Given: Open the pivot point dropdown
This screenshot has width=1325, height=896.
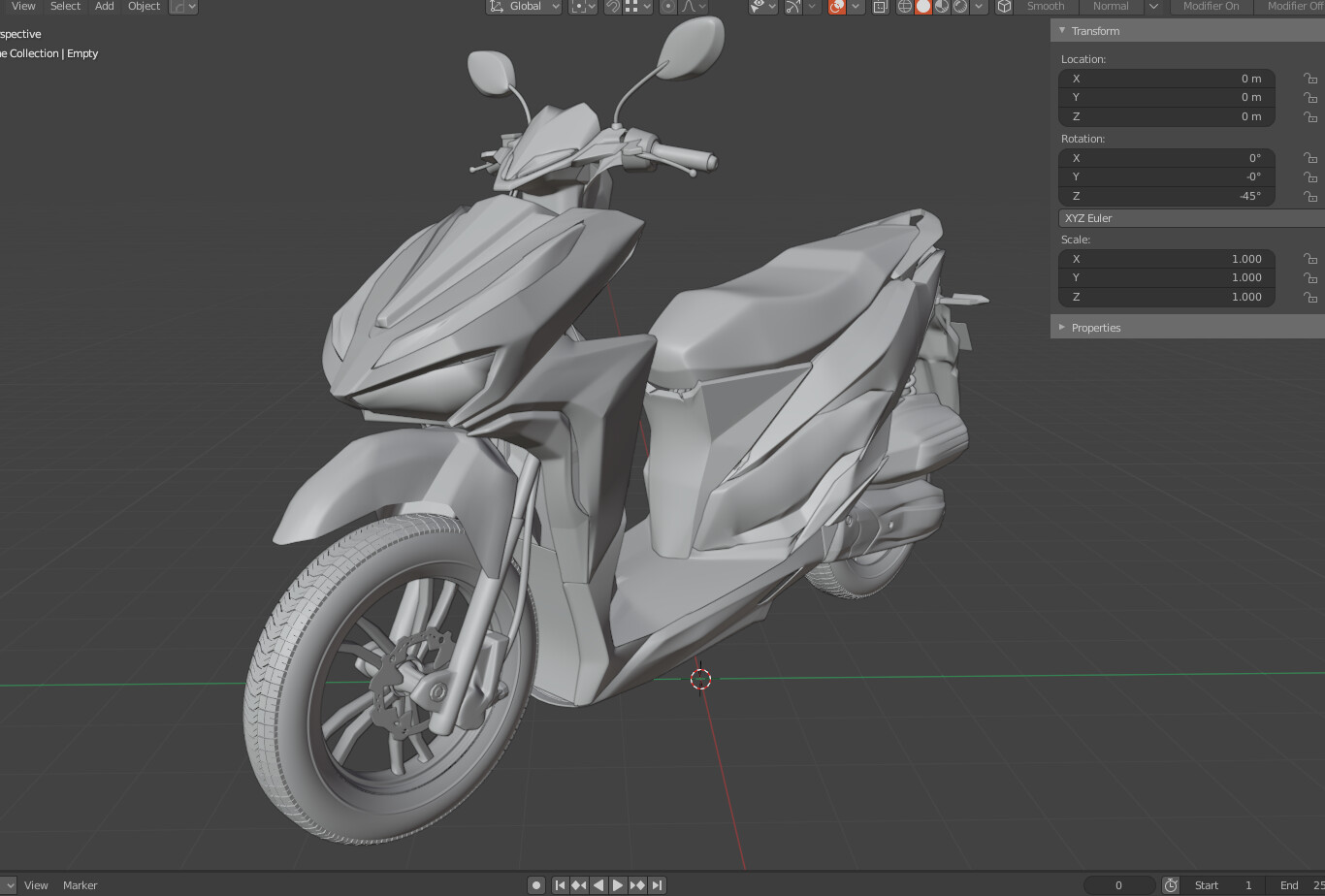Looking at the screenshot, I should click(x=583, y=6).
